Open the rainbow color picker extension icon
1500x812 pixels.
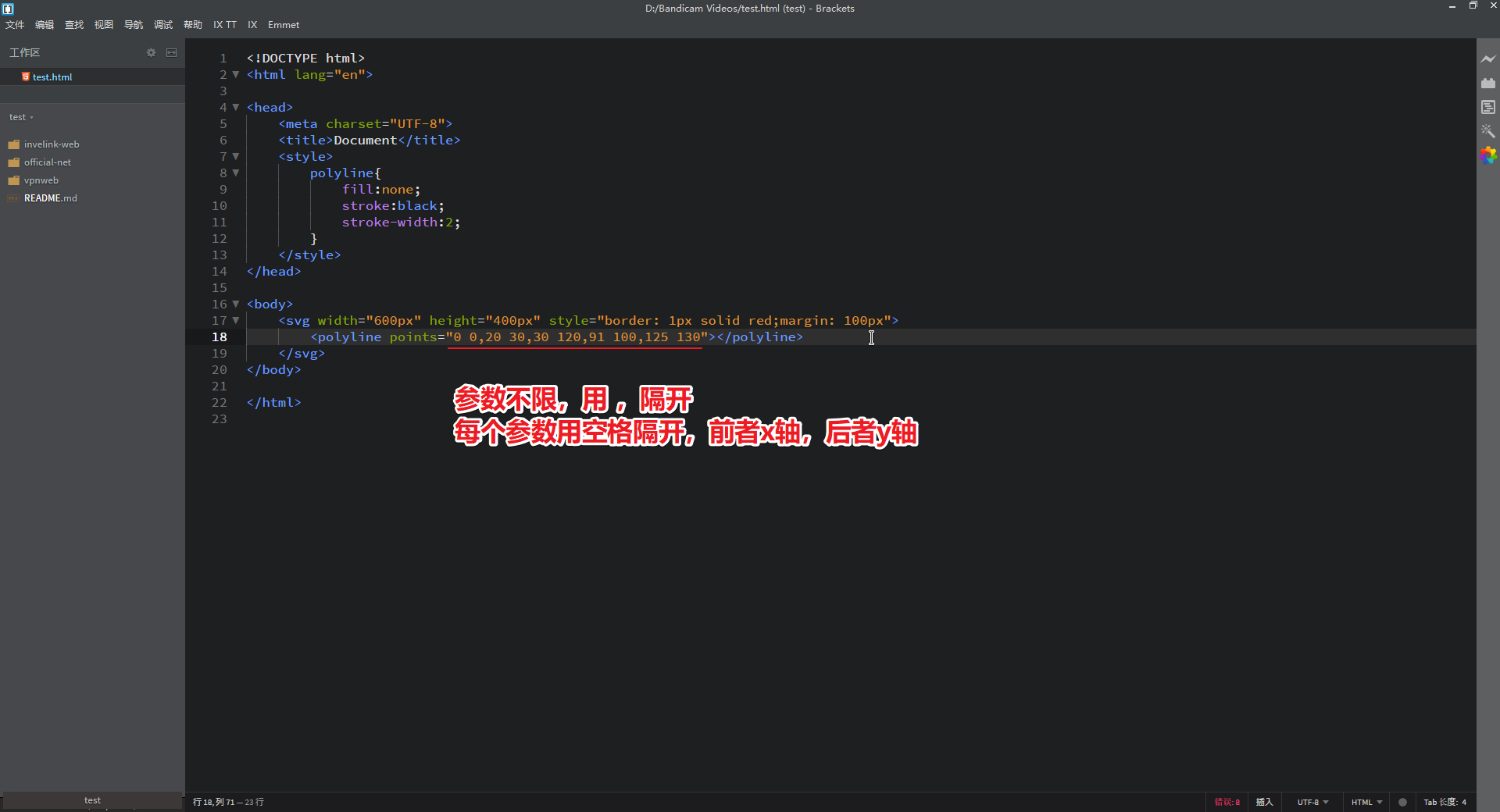coord(1489,155)
